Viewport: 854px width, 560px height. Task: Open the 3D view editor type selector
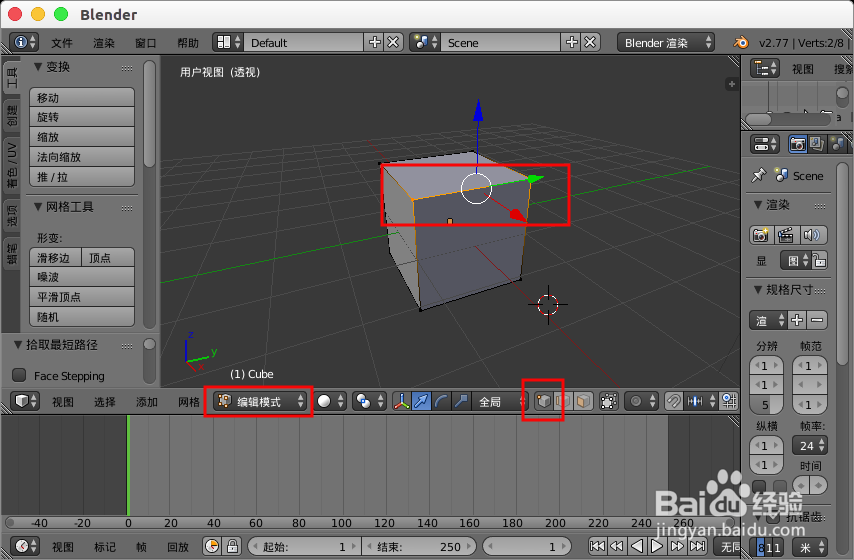point(25,401)
